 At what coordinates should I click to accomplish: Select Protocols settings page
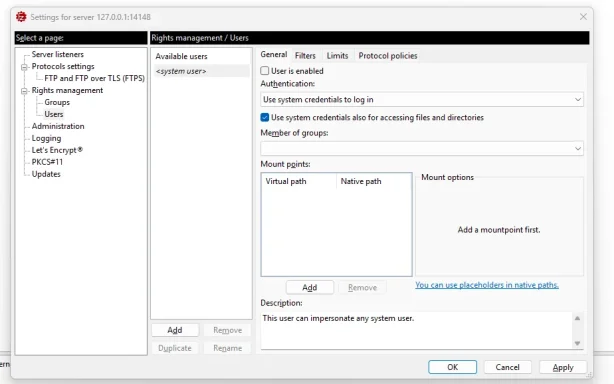pos(63,67)
